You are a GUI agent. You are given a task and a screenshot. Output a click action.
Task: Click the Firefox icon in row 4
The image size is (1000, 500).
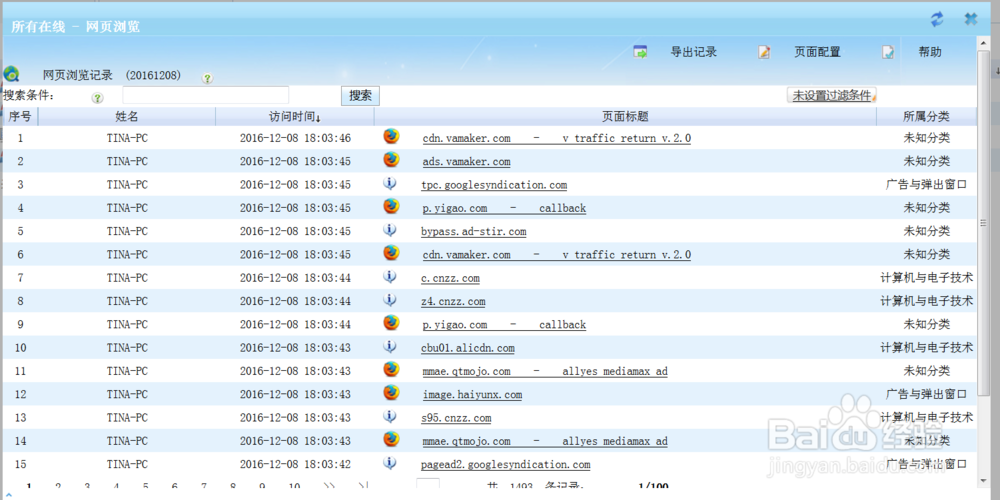(x=391, y=207)
